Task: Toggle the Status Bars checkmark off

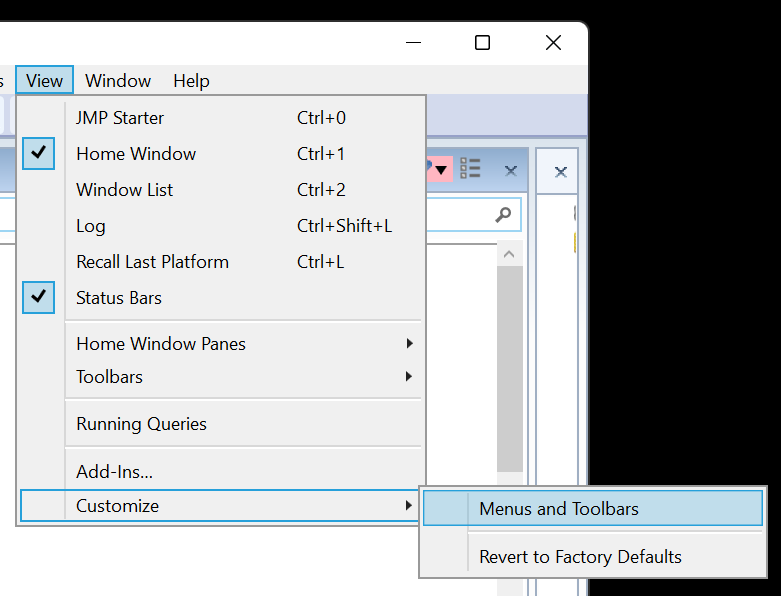Action: point(118,298)
